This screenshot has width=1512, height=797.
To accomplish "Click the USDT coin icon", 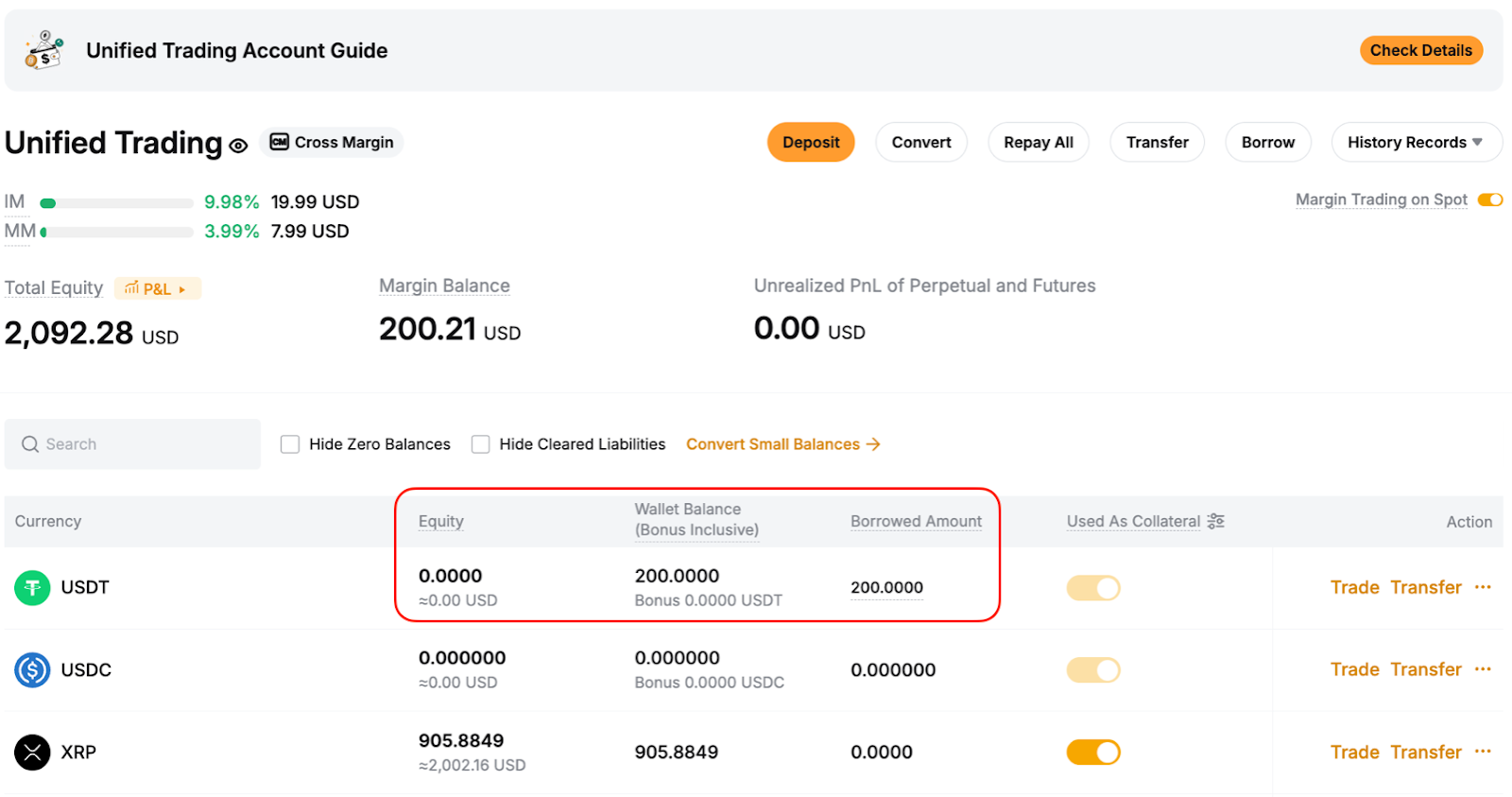I will (x=32, y=588).
